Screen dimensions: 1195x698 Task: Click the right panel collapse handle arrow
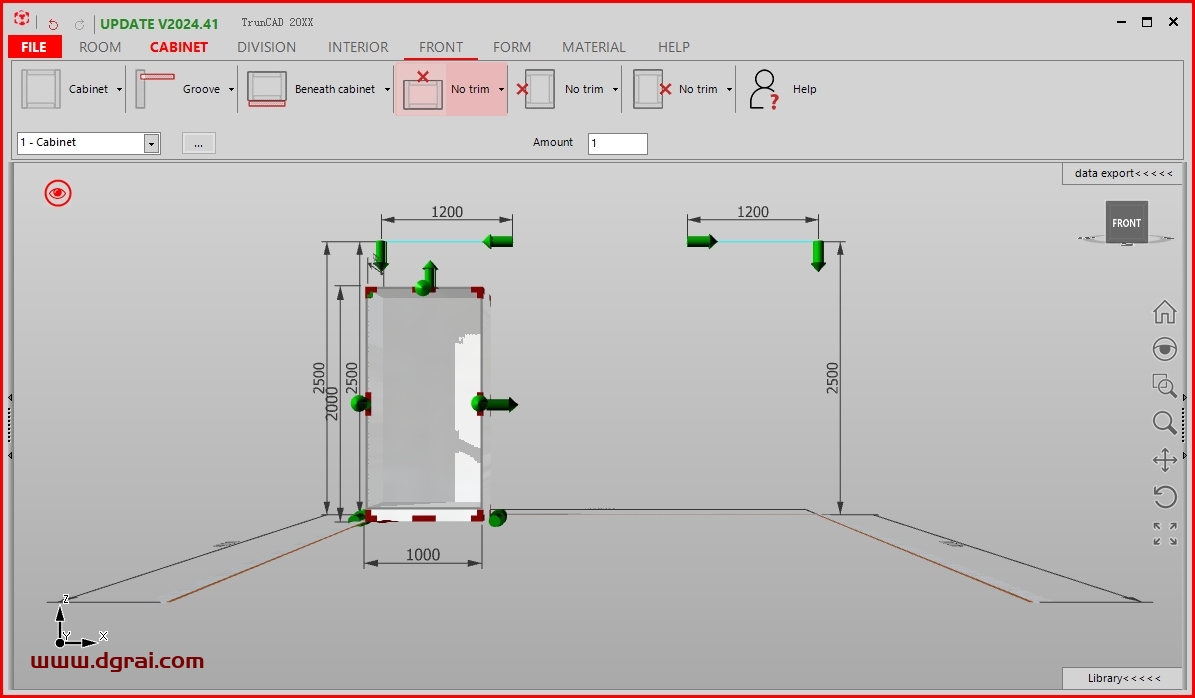[1184, 398]
